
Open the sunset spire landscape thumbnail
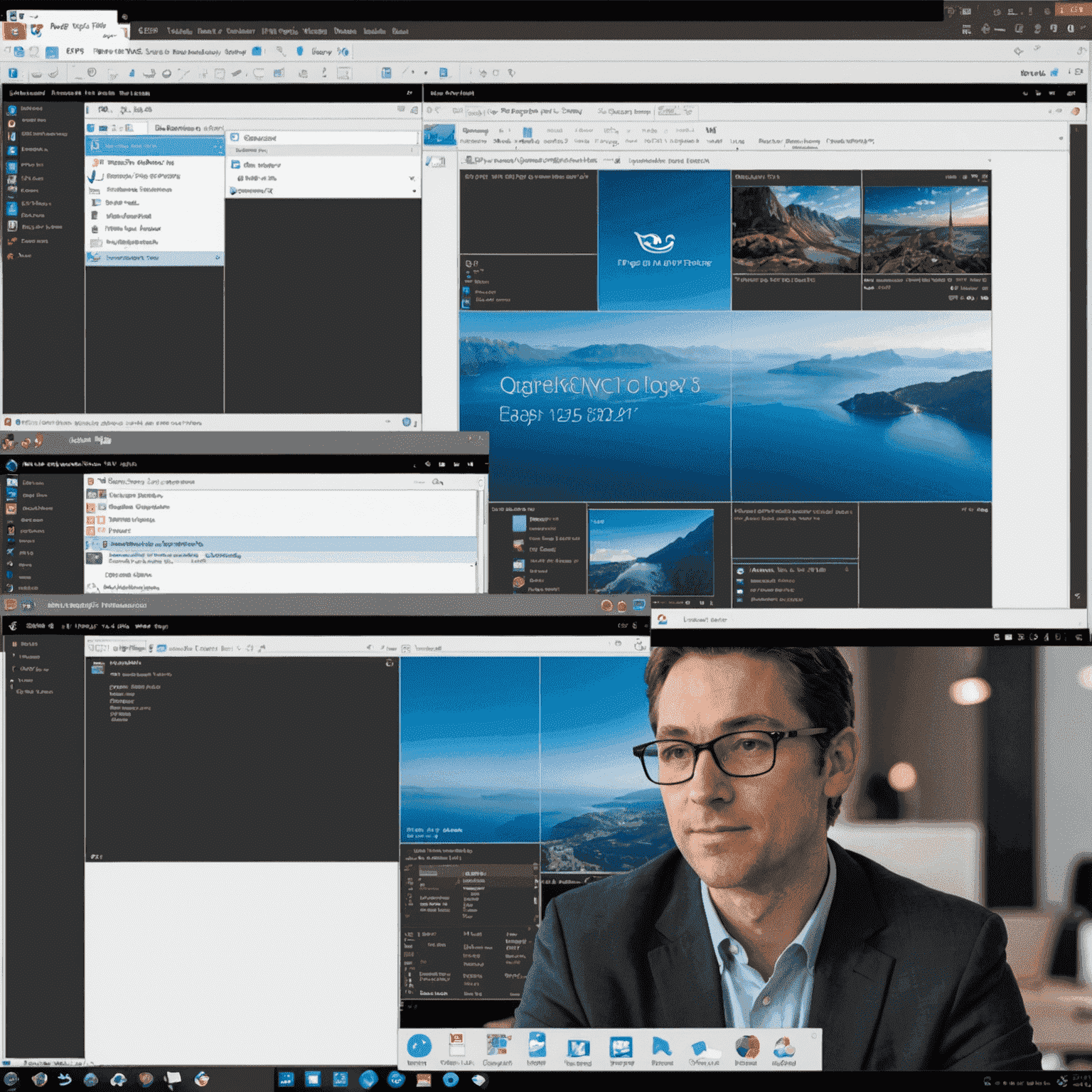click(x=926, y=230)
